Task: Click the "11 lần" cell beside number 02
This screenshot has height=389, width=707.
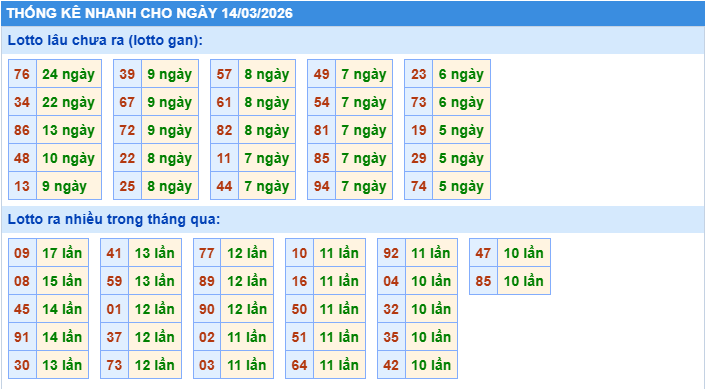Action: click(247, 337)
